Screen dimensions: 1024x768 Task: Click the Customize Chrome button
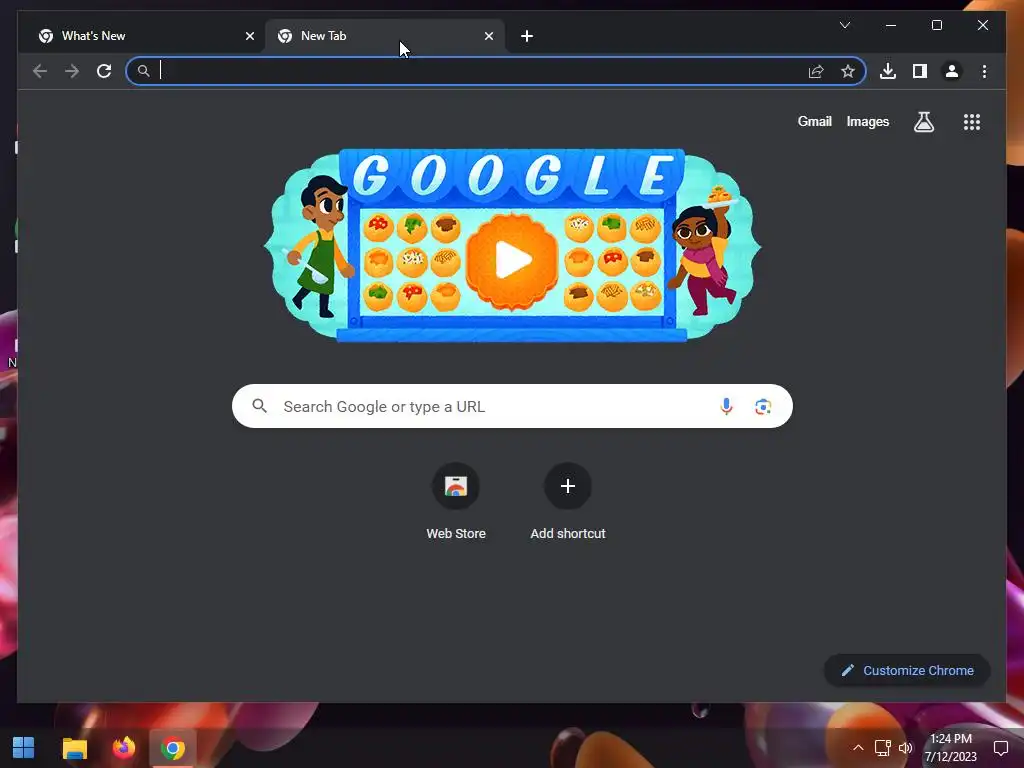(x=907, y=671)
